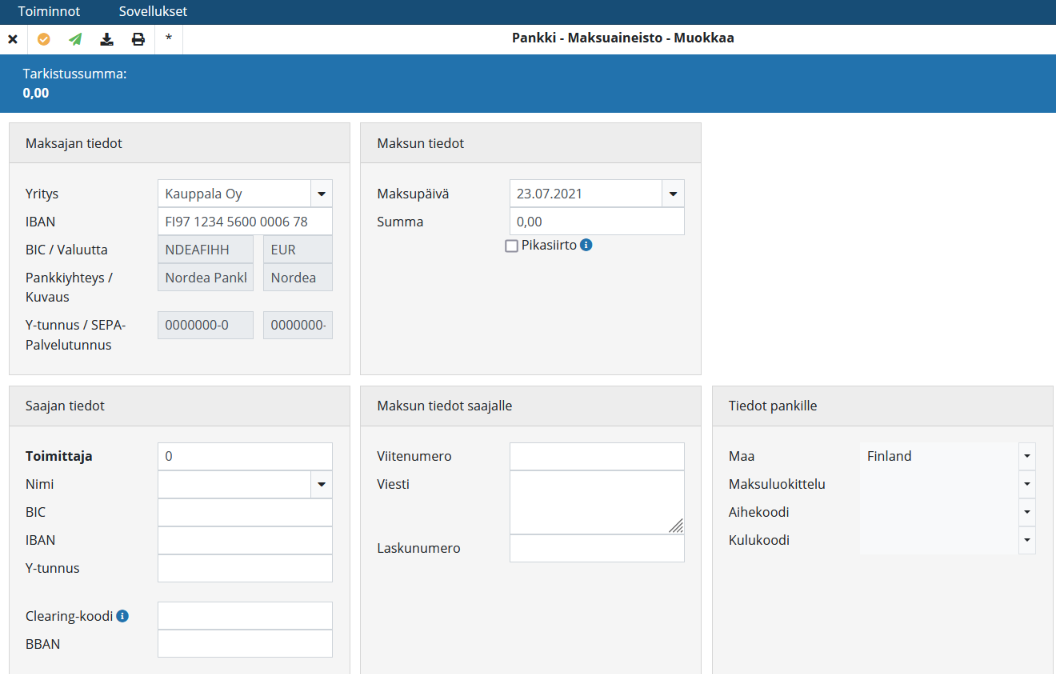The width and height of the screenshot is (1056, 674).
Task: Click the asterisk icon in the toolbar
Action: pyautogui.click(x=169, y=39)
